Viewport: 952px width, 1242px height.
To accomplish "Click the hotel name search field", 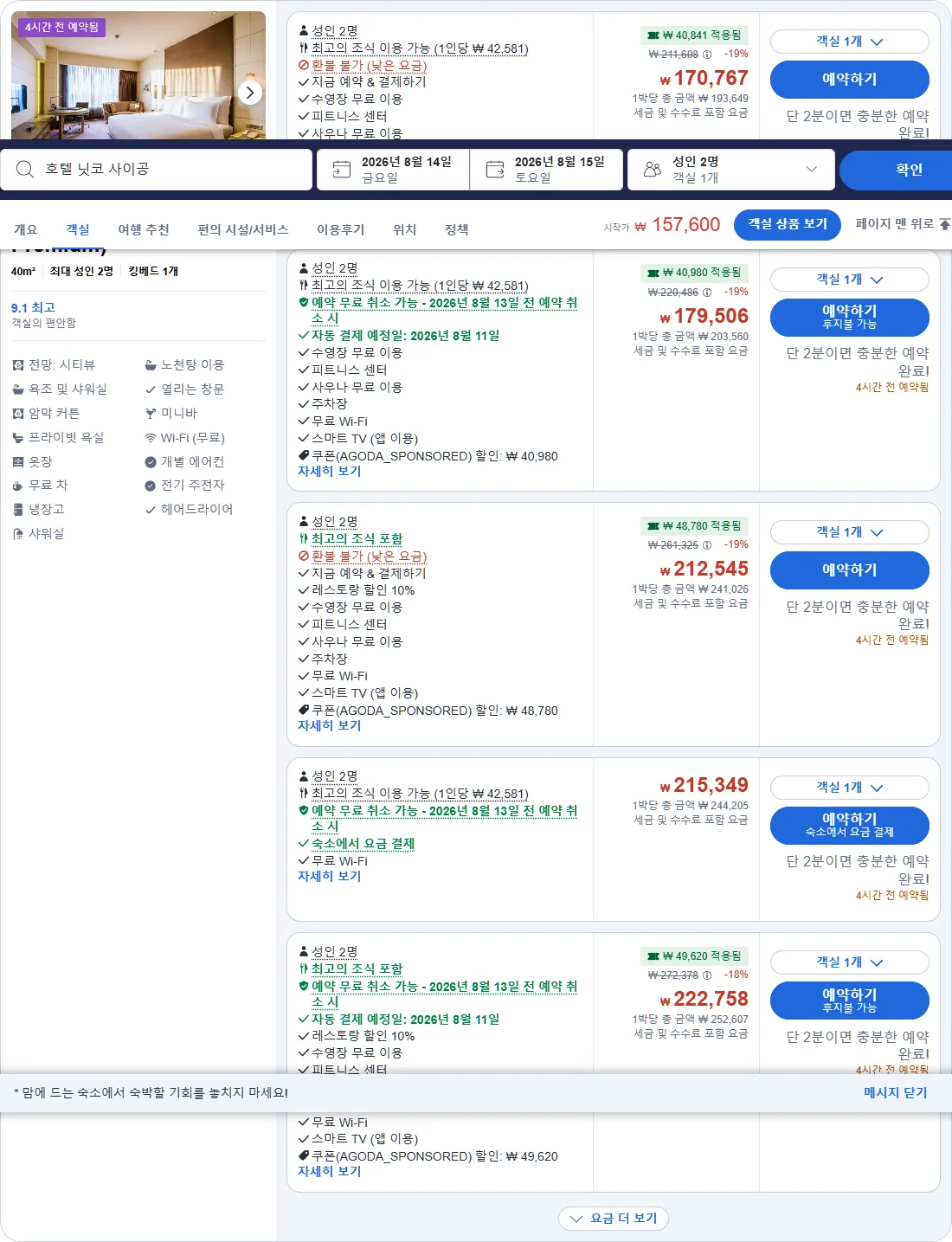I will tap(157, 170).
